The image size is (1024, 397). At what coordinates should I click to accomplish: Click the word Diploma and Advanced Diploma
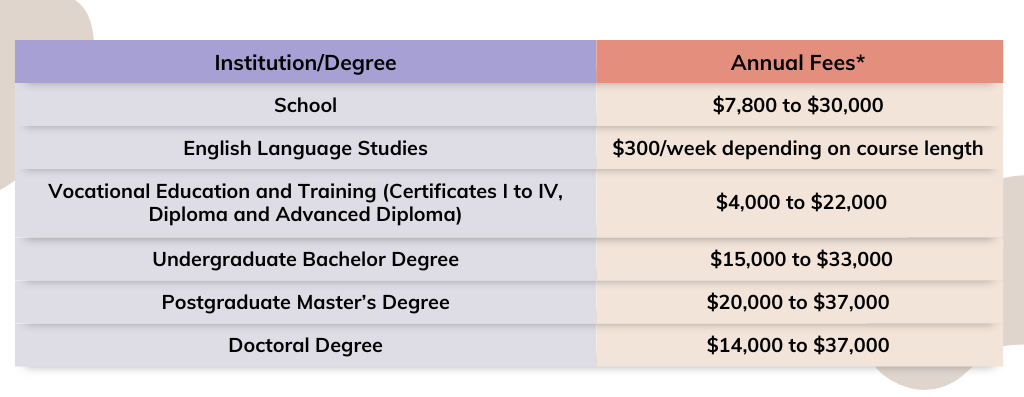point(305,215)
